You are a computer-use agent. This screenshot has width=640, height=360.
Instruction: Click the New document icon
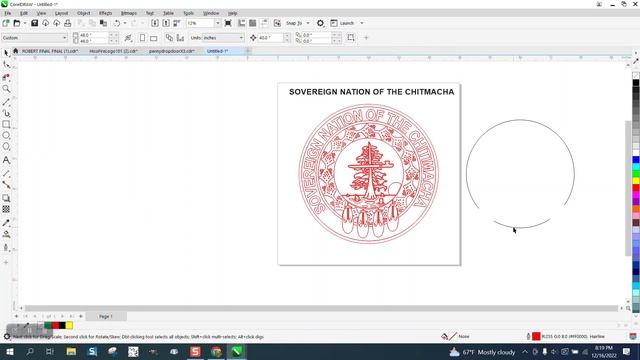pos(6,23)
